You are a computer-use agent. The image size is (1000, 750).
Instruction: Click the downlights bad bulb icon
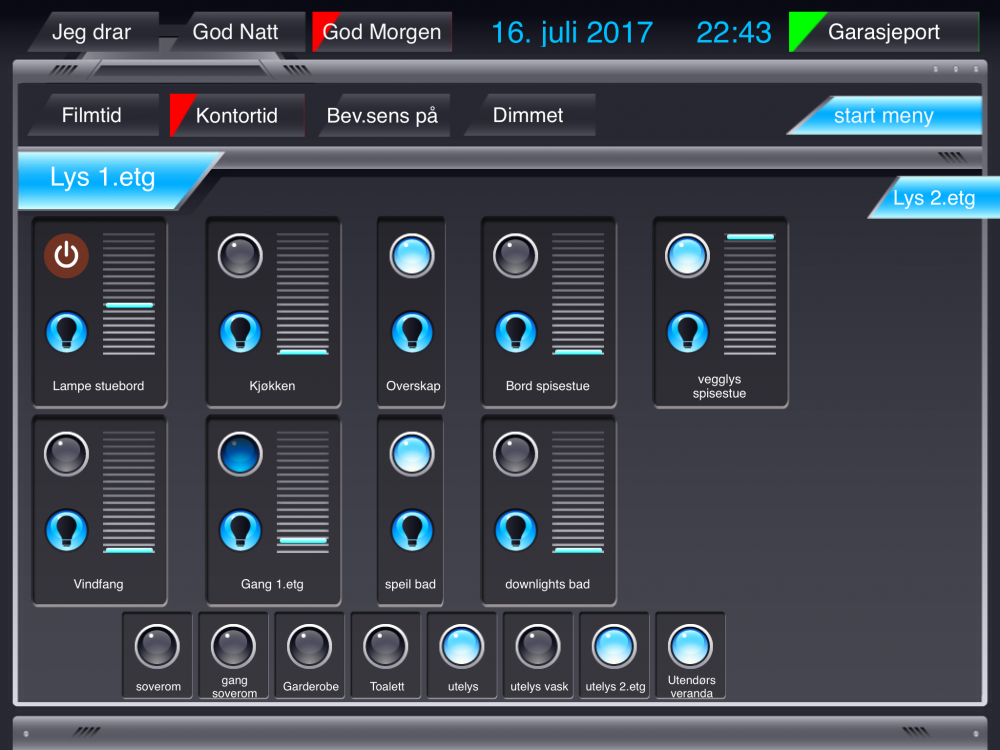click(x=516, y=530)
